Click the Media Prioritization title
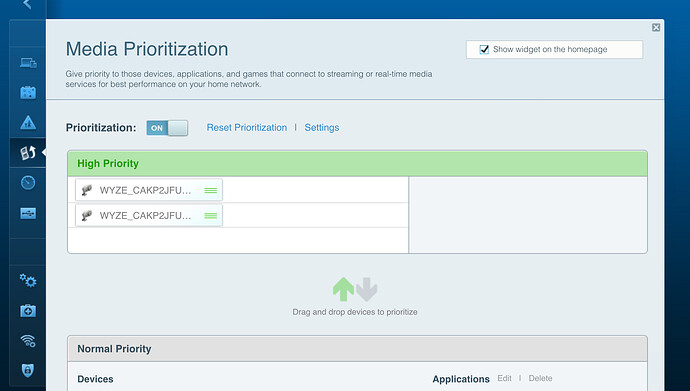 pyautogui.click(x=147, y=49)
